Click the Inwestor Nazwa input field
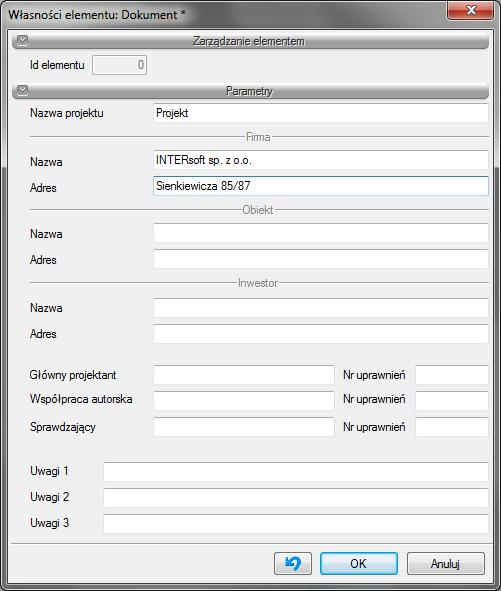 point(321,308)
